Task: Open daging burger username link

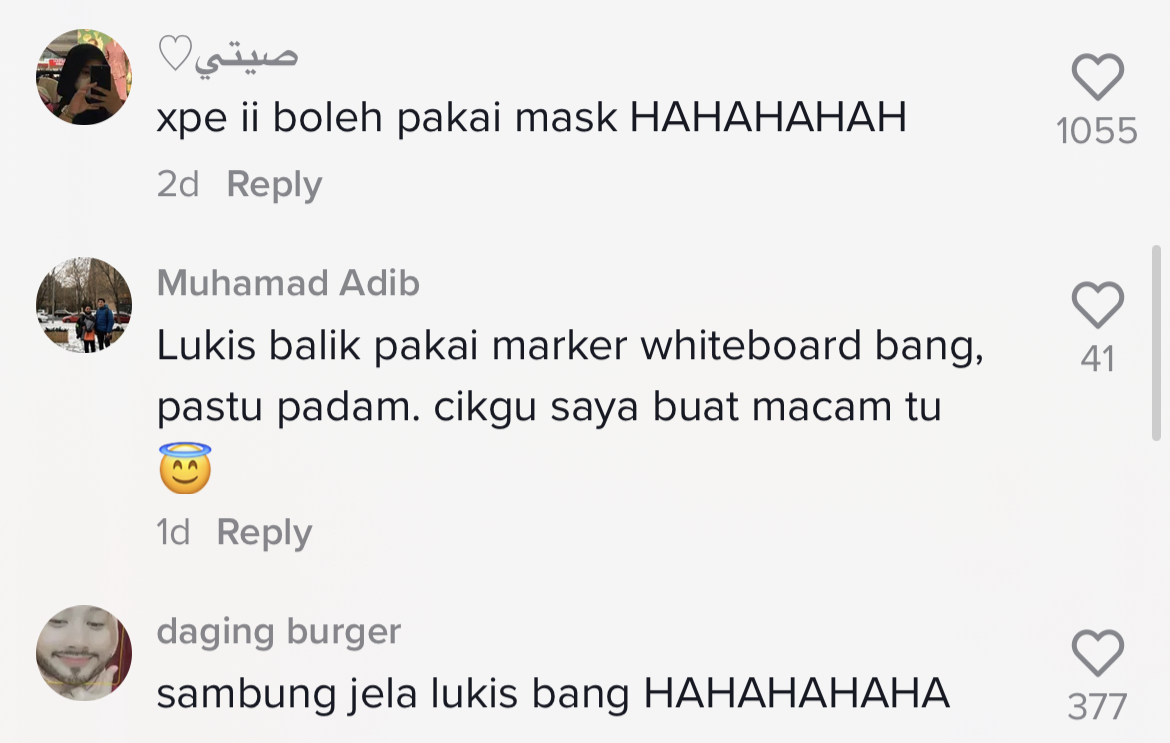Action: 278,632
